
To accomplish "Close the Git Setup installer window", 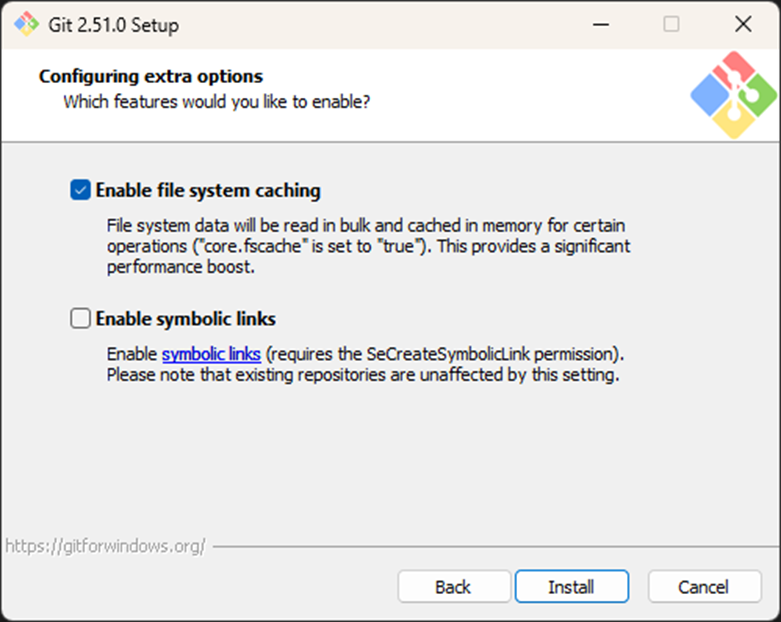I will 742,24.
